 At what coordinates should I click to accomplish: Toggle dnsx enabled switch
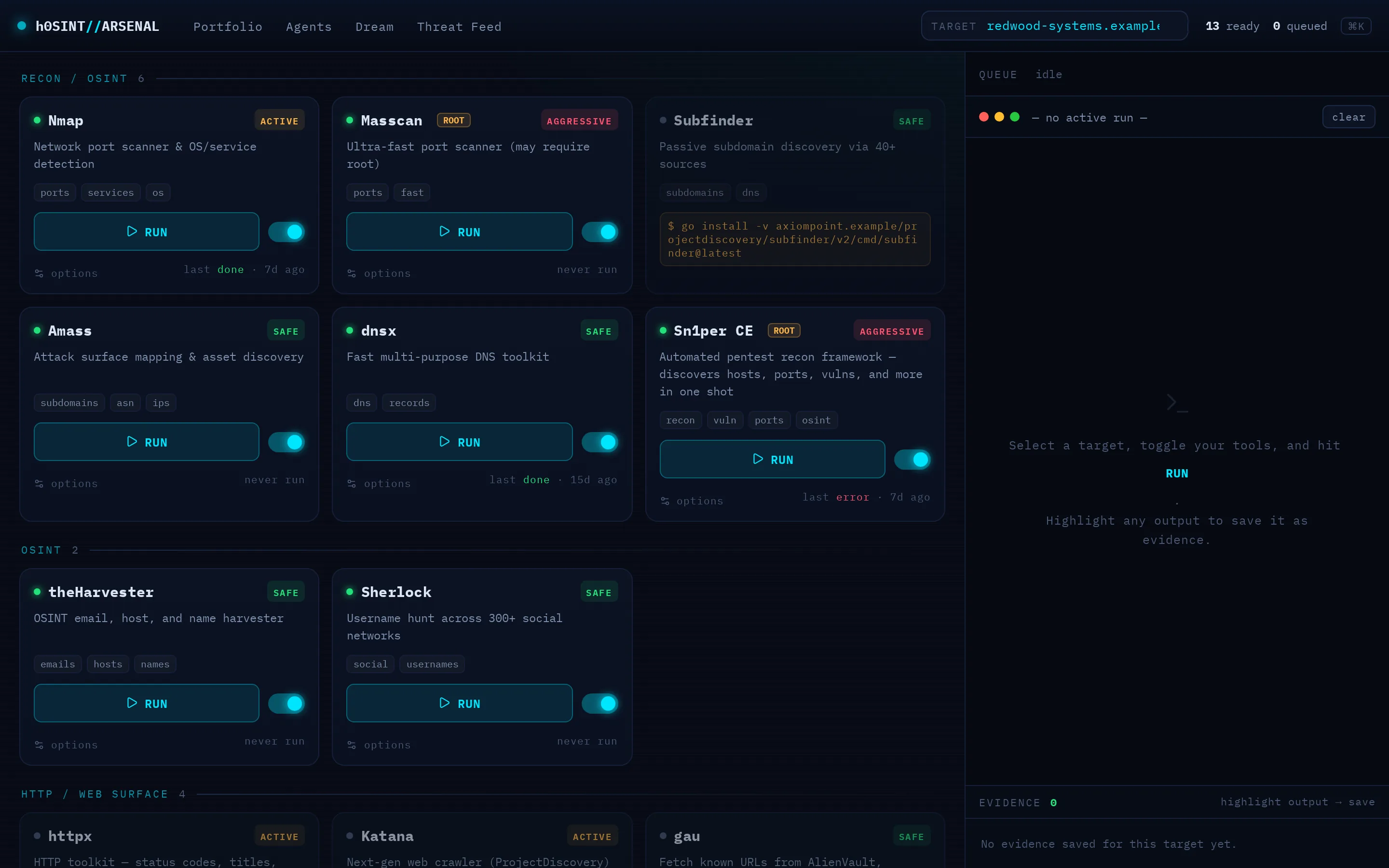pos(600,442)
